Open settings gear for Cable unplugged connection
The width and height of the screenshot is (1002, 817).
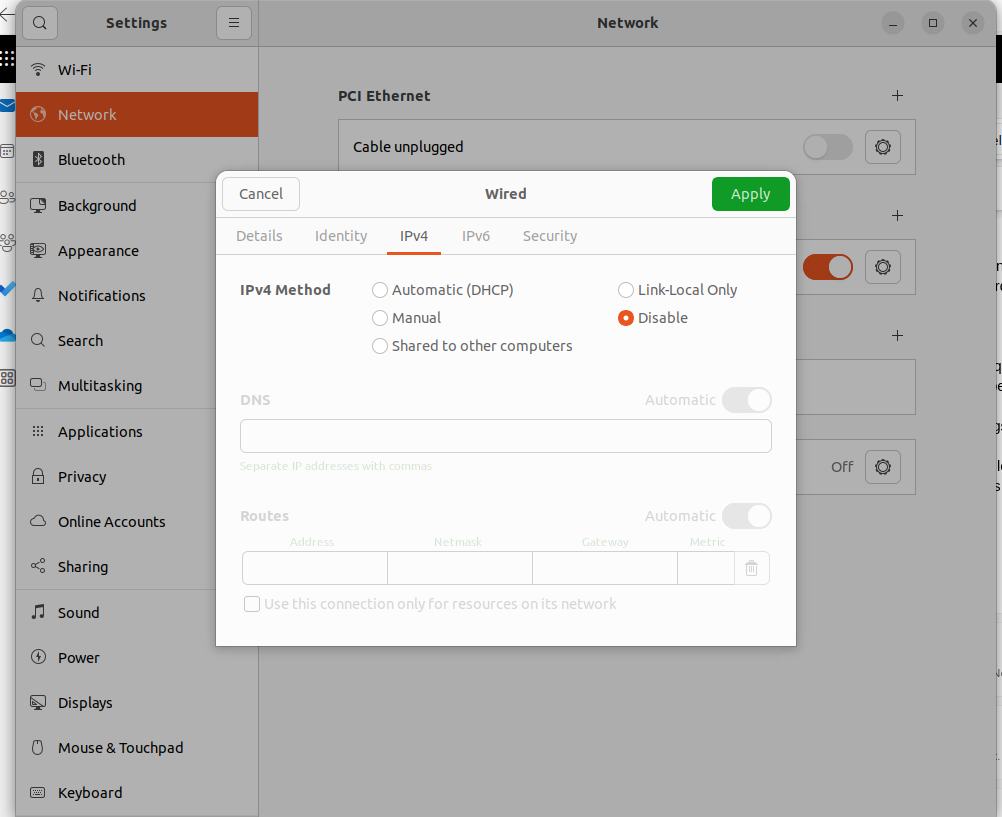[x=882, y=147]
